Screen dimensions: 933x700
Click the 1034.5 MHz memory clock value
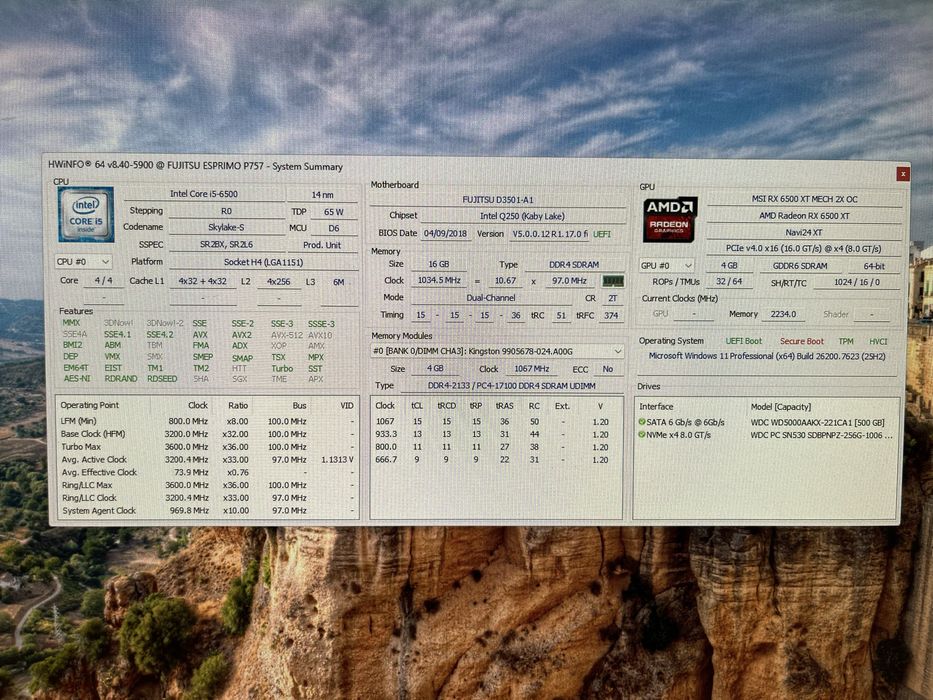439,280
